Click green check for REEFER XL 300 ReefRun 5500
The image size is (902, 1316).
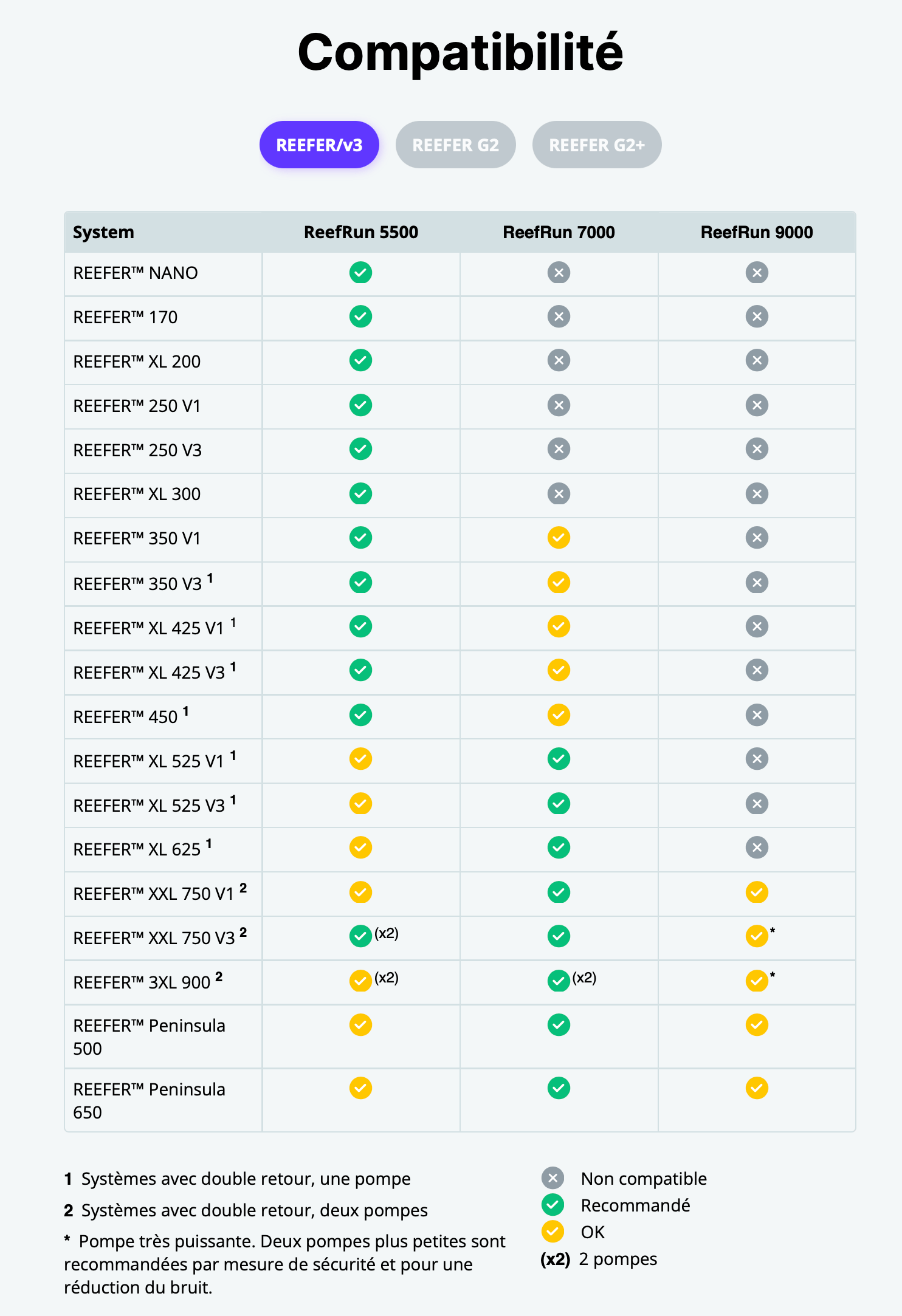pos(360,494)
